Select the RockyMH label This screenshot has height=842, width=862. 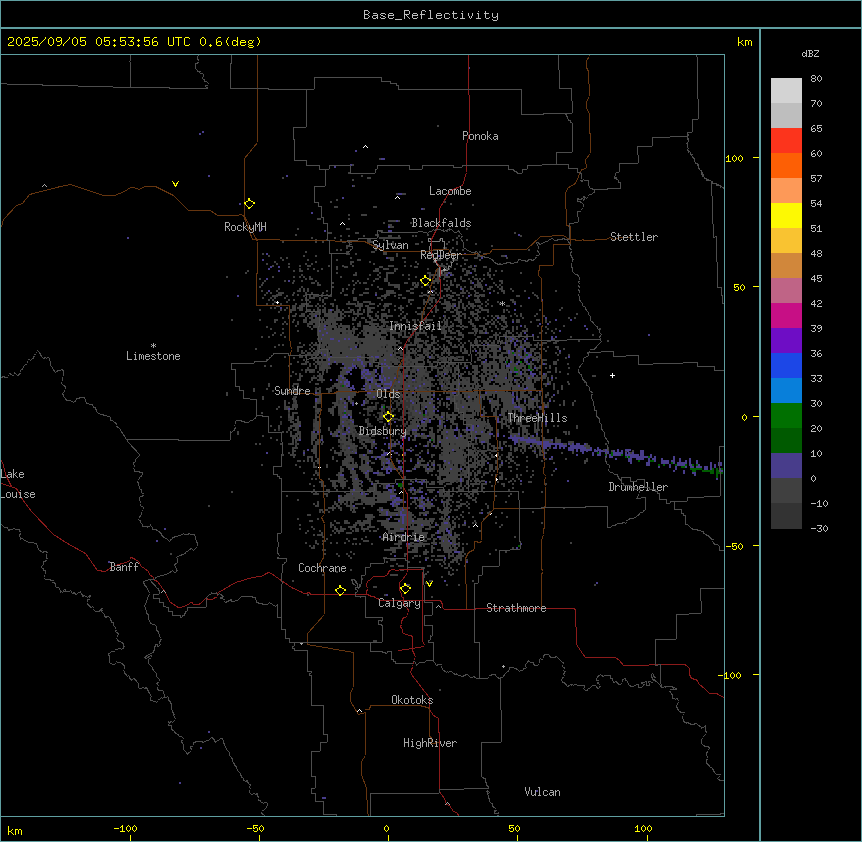(x=245, y=227)
